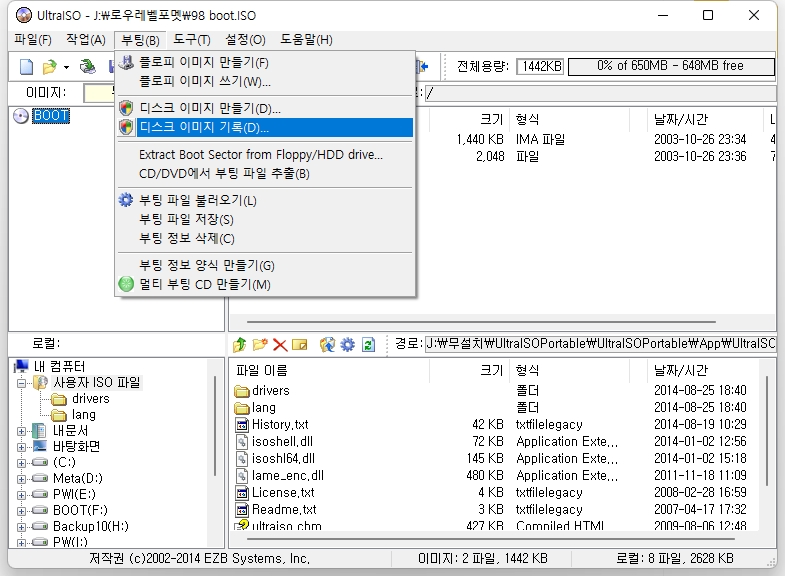Select the lame_enc.dll file row
Viewport: 785px width, 576px height.
pyautogui.click(x=496, y=476)
